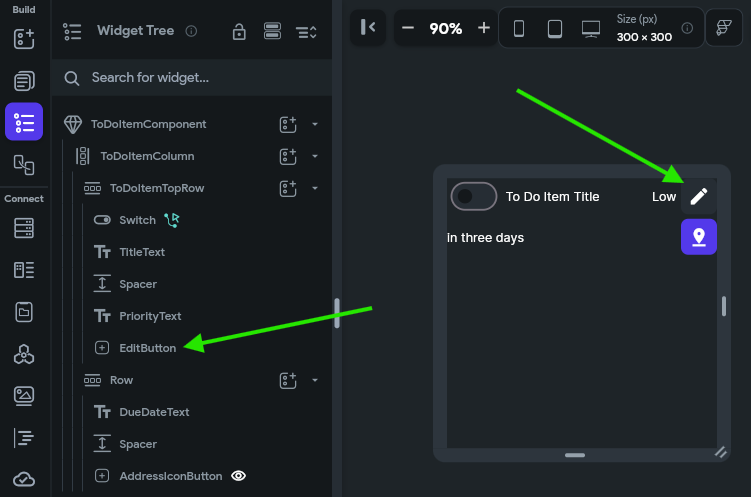Select PriorityText in widget tree
The width and height of the screenshot is (751, 497).
[x=150, y=316]
